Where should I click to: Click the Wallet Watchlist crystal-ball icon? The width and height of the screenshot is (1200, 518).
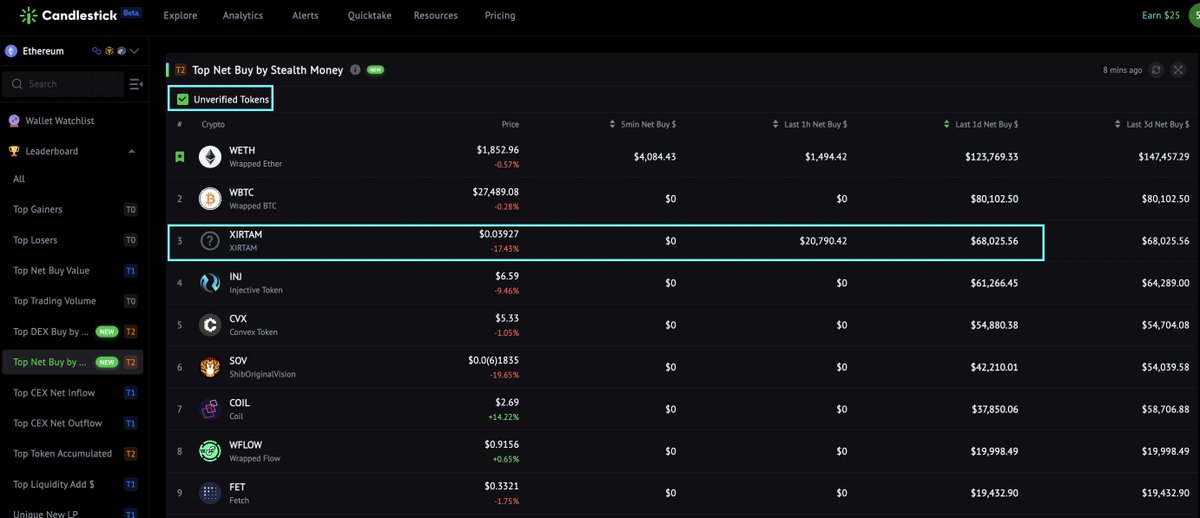pos(13,121)
